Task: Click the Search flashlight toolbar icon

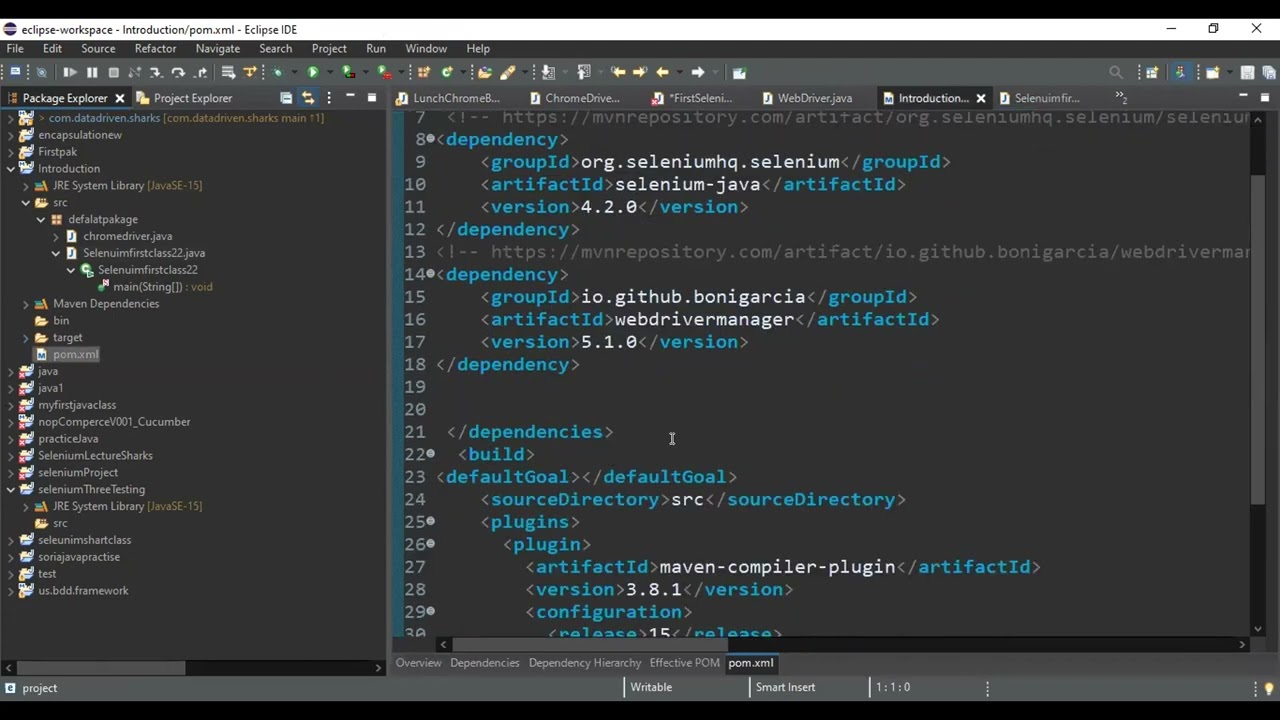Action: click(508, 72)
